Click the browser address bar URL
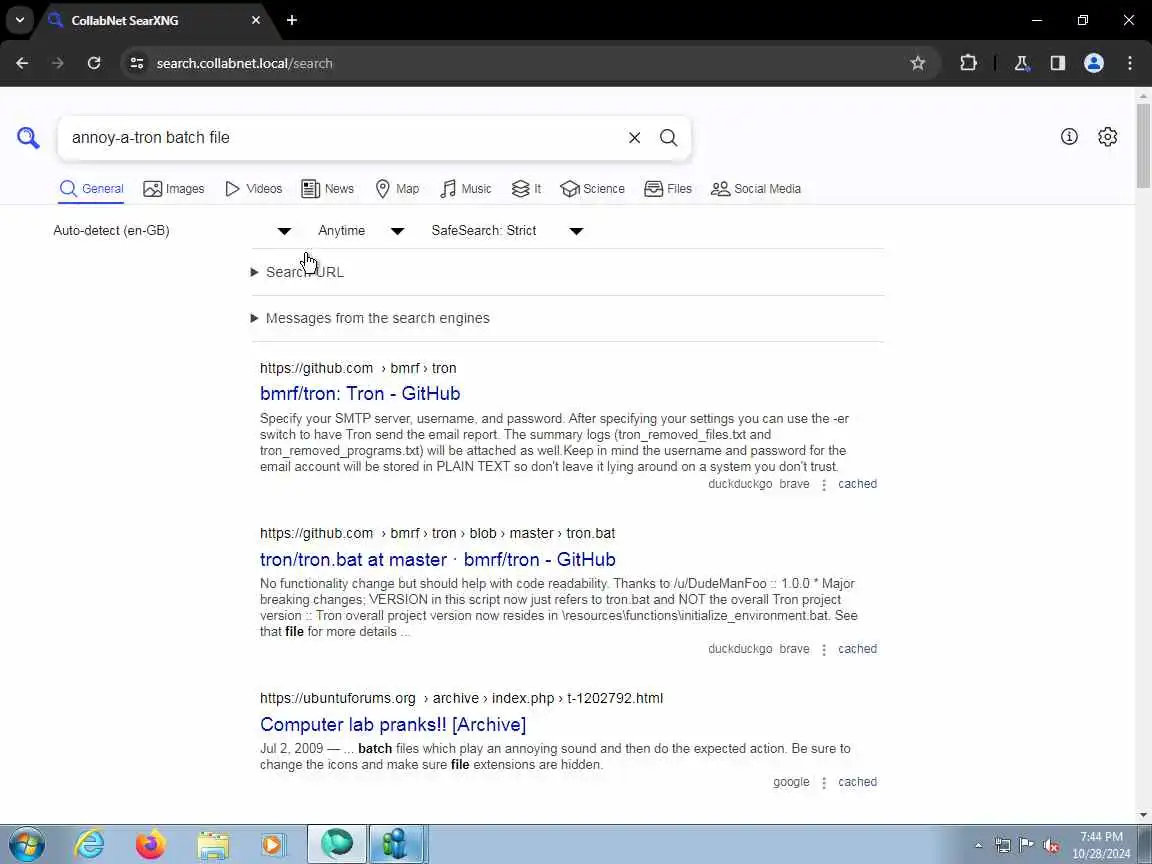This screenshot has height=864, width=1152. [245, 63]
